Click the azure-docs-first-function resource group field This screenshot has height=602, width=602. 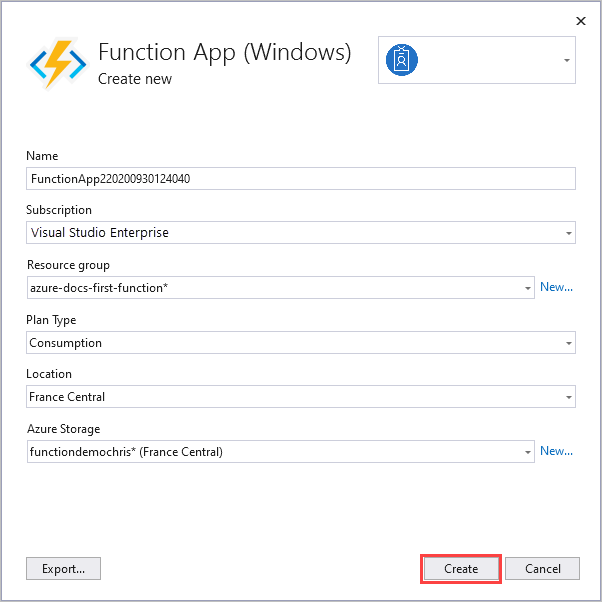click(x=281, y=288)
